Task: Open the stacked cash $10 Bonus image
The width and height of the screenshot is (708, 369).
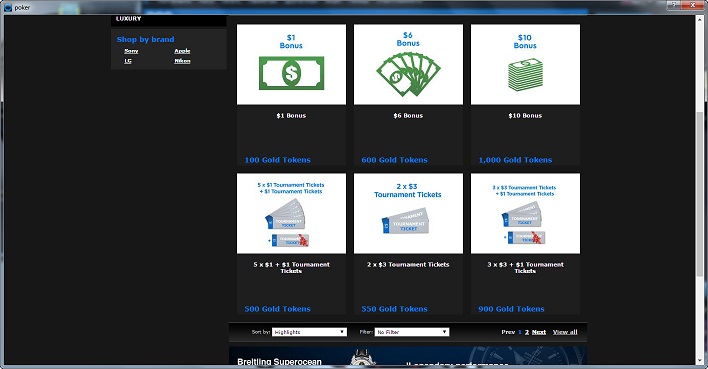Action: click(x=525, y=65)
